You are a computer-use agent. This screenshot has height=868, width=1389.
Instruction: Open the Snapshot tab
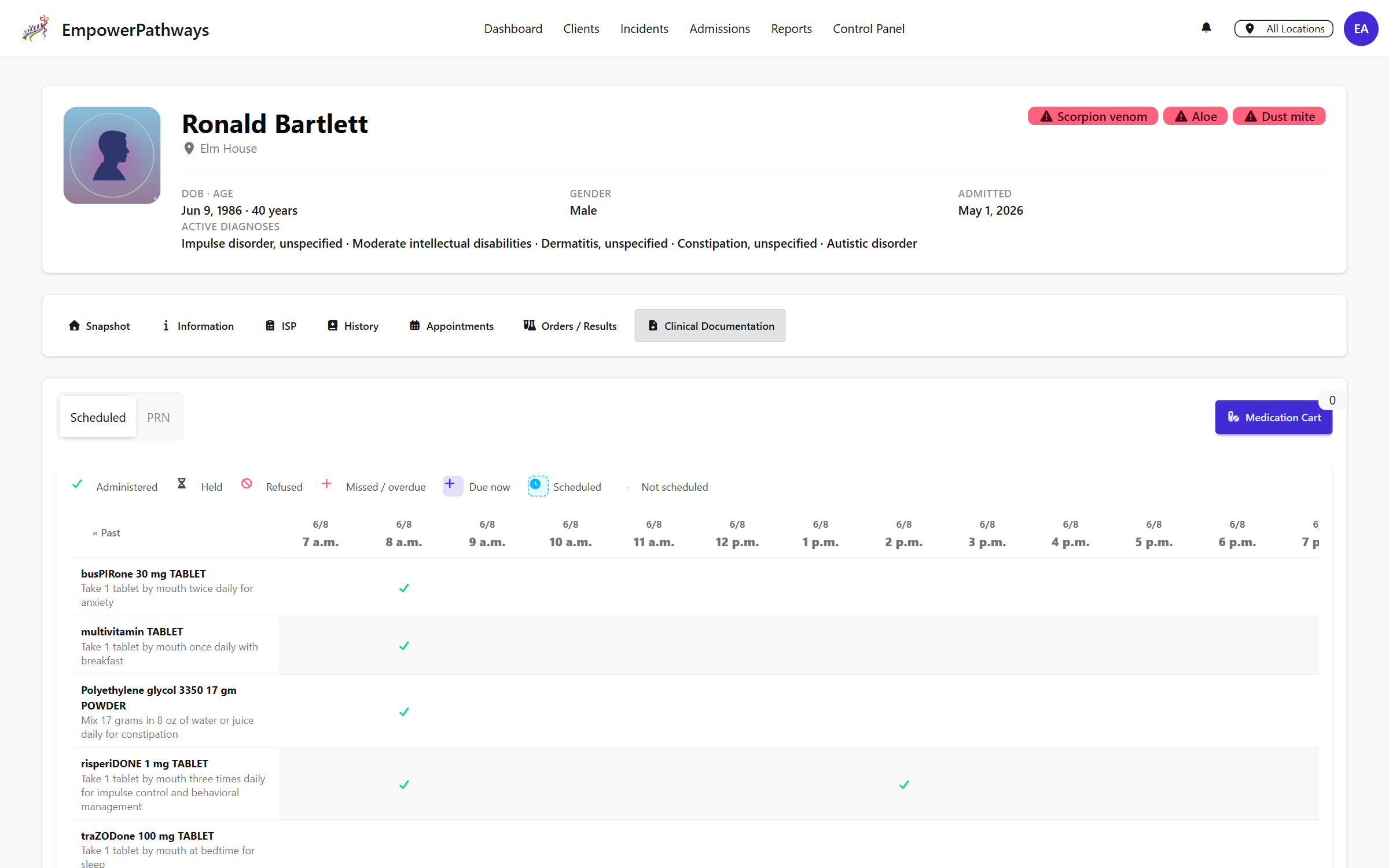[x=100, y=326]
